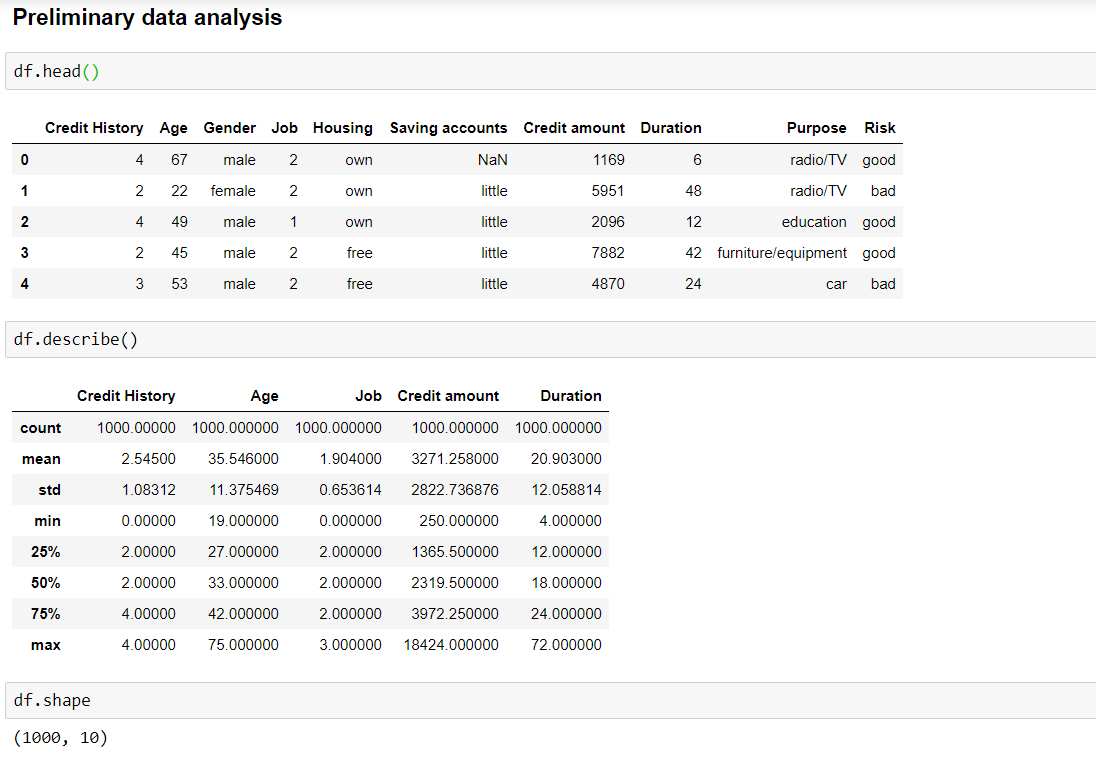Click the mean row label
Image resolution: width=1096 pixels, height=758 pixels.
41,459
